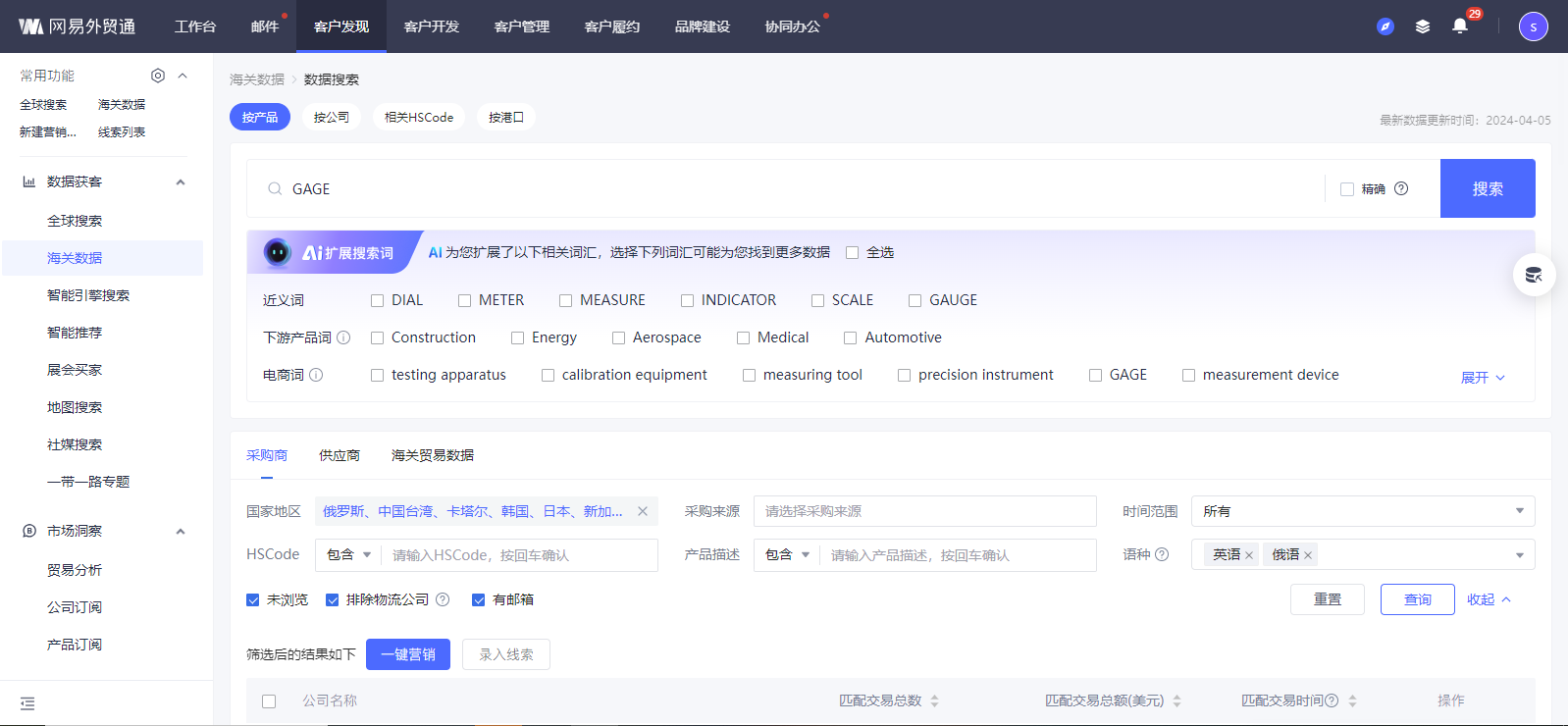1568x726 pixels.
Task: Select the 按公司 search mode
Action: [x=332, y=117]
